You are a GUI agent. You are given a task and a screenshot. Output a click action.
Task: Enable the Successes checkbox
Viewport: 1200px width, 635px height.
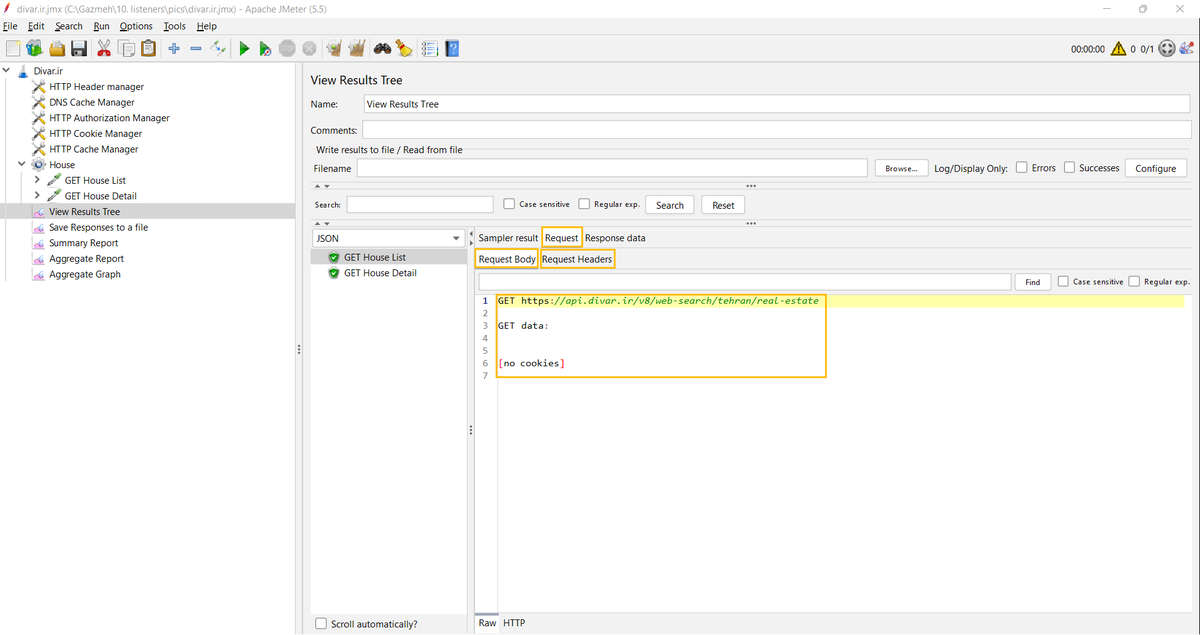pyautogui.click(x=1070, y=168)
